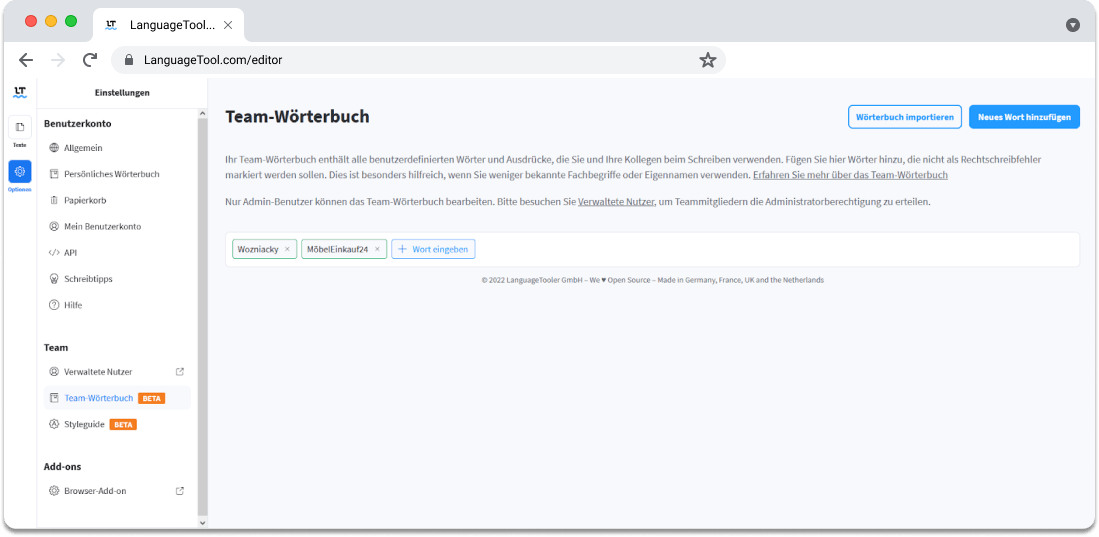
Task: Click the LanguageTool logo in the sidebar
Action: pos(20,93)
